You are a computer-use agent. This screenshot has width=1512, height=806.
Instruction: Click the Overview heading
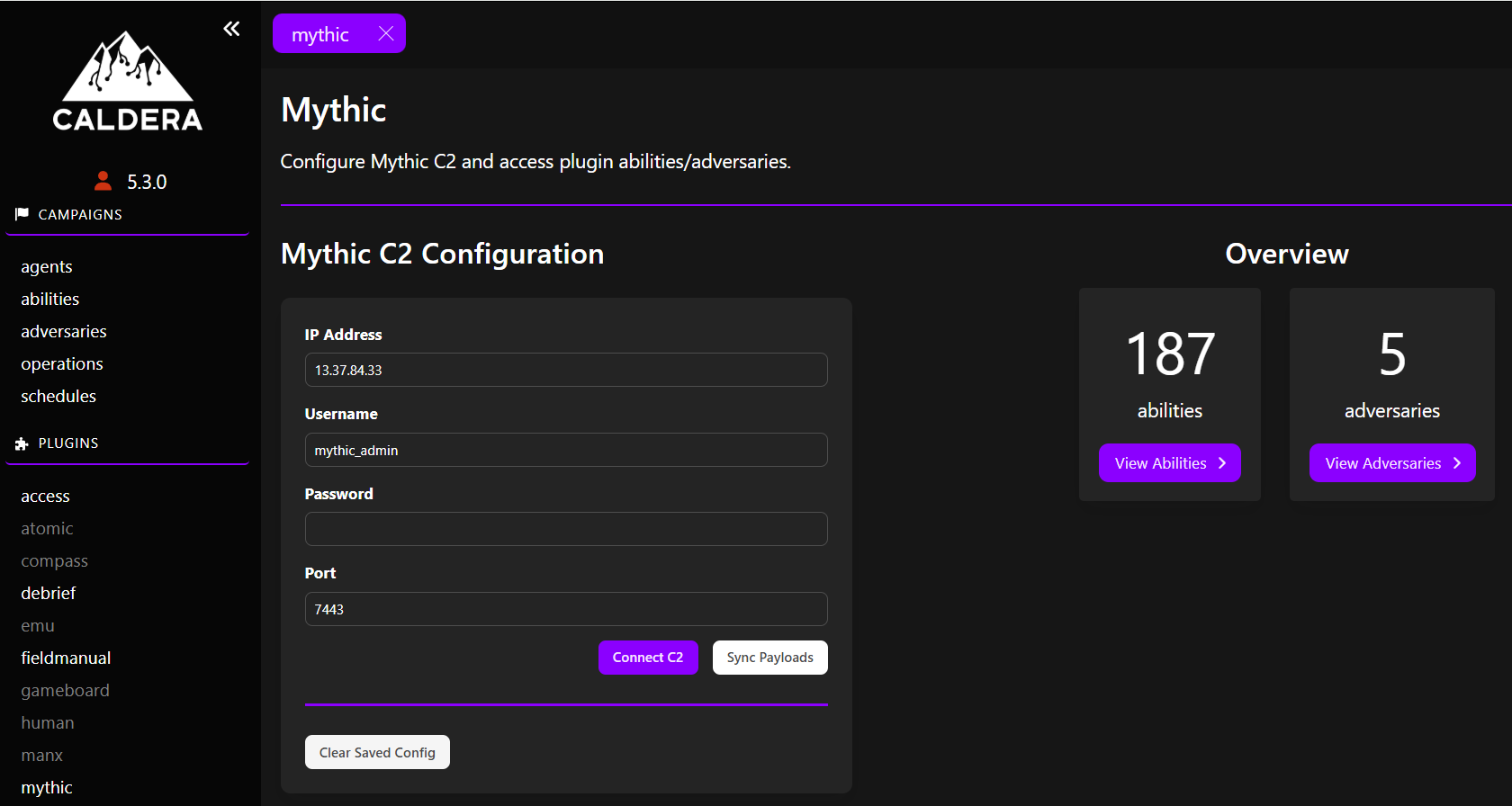(x=1287, y=254)
